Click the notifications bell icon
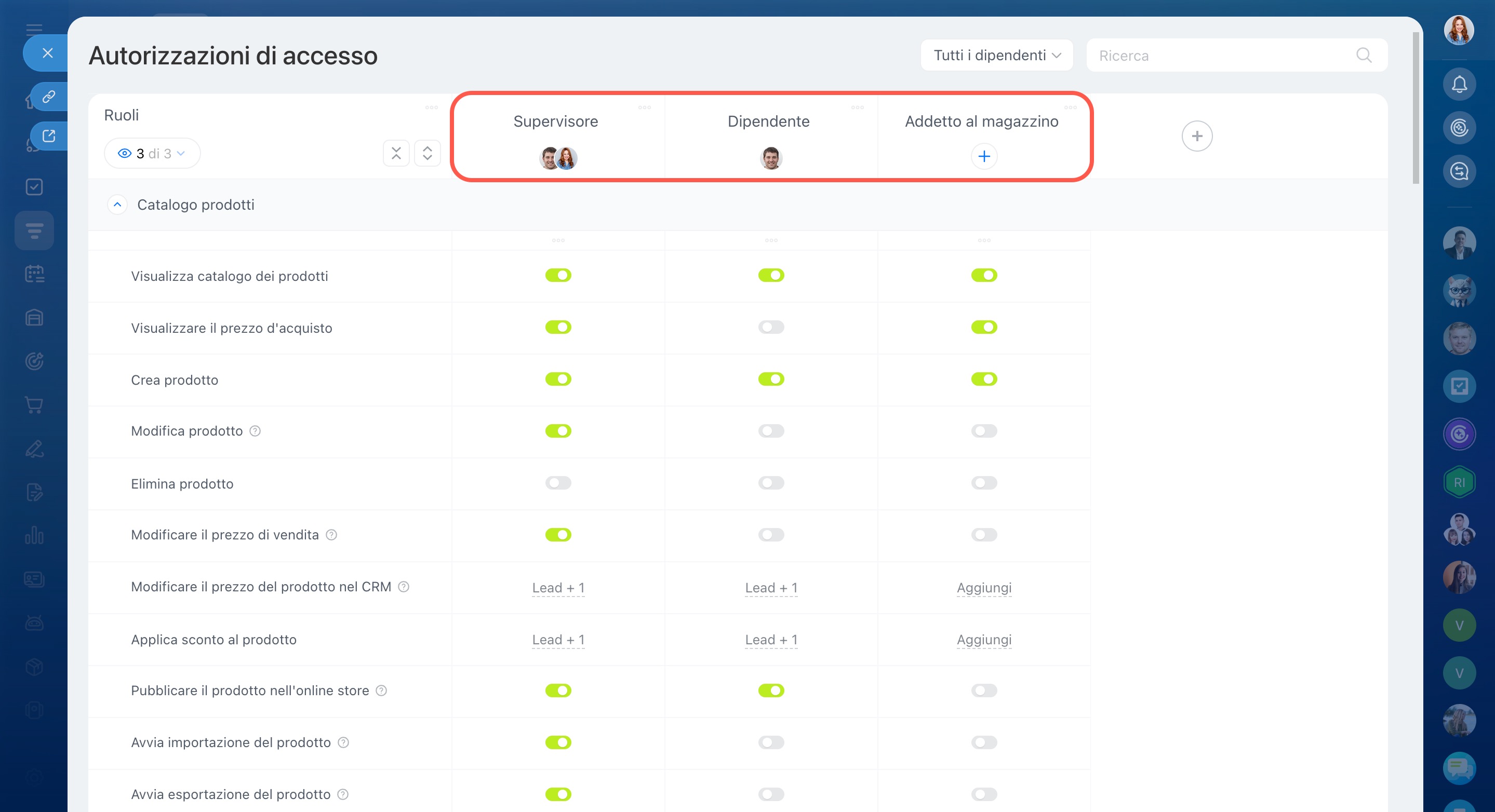Image resolution: width=1495 pixels, height=812 pixels. pyautogui.click(x=1459, y=85)
